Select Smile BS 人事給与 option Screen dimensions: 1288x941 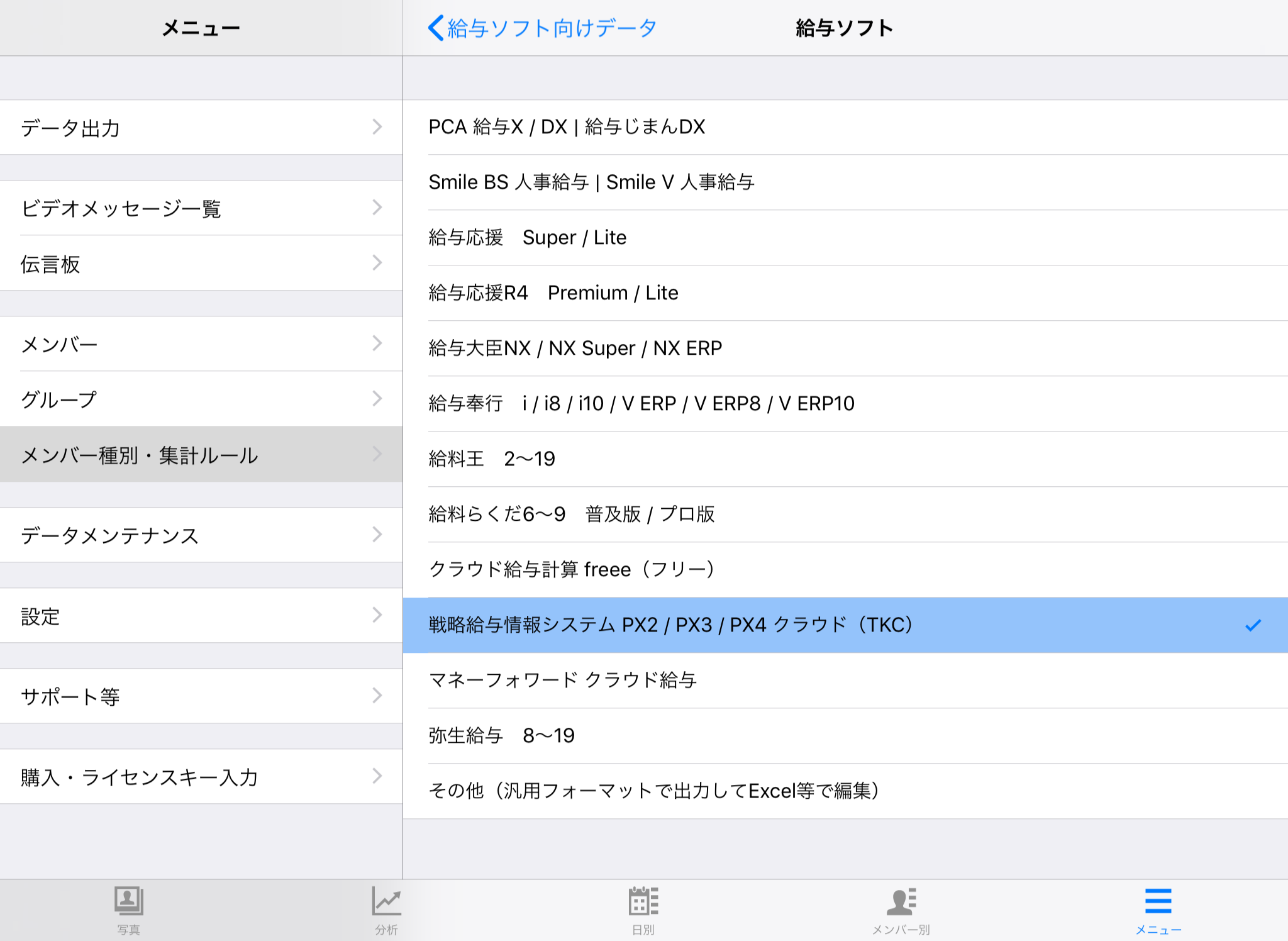tap(845, 182)
